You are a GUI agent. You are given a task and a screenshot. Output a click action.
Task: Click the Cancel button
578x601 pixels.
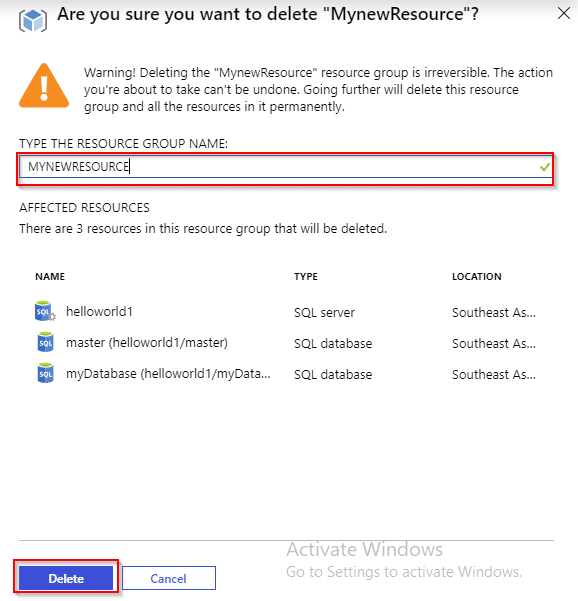tap(169, 578)
